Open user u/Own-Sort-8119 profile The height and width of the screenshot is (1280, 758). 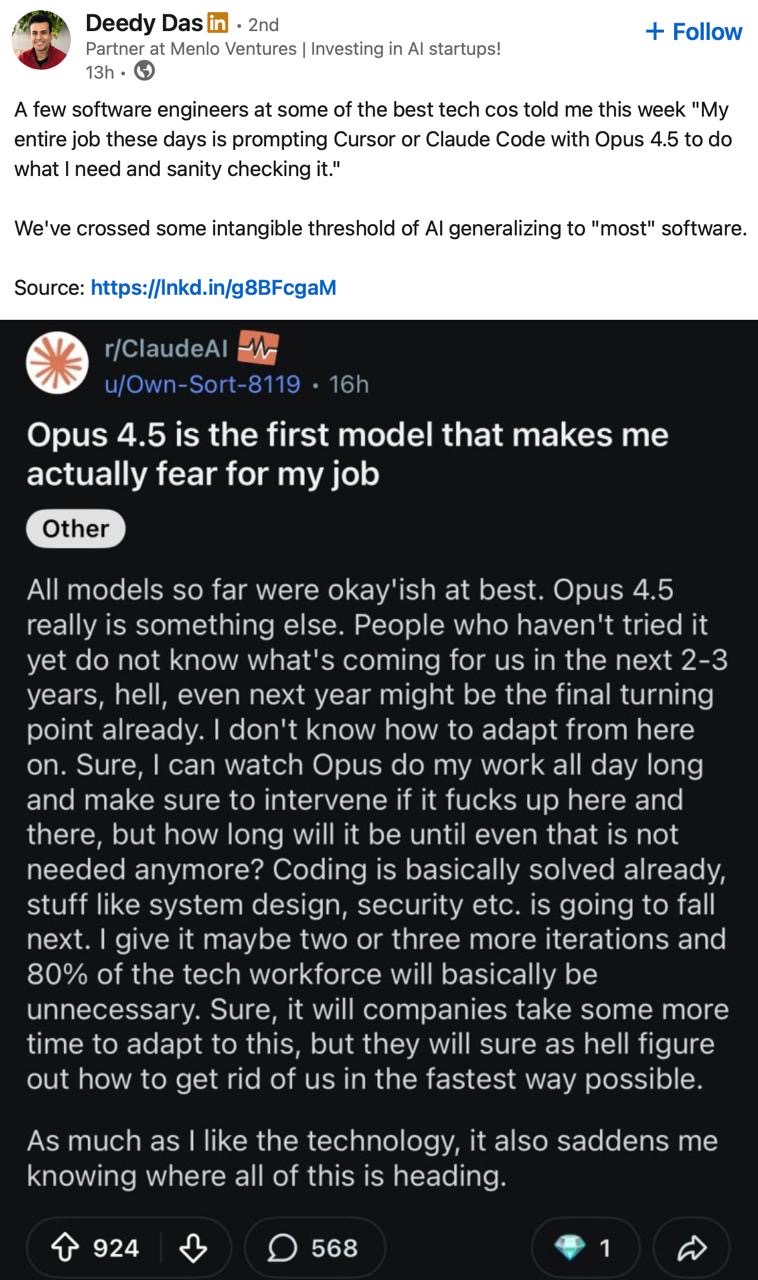[x=202, y=384]
